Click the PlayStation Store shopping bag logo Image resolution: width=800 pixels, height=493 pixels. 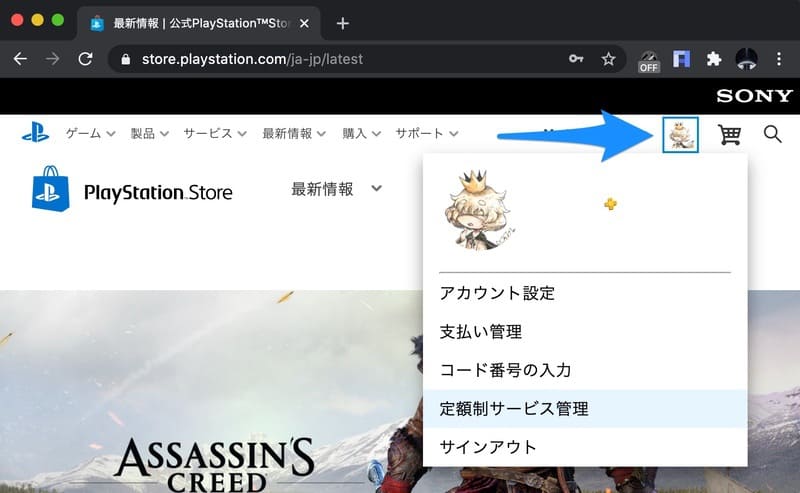click(x=50, y=189)
